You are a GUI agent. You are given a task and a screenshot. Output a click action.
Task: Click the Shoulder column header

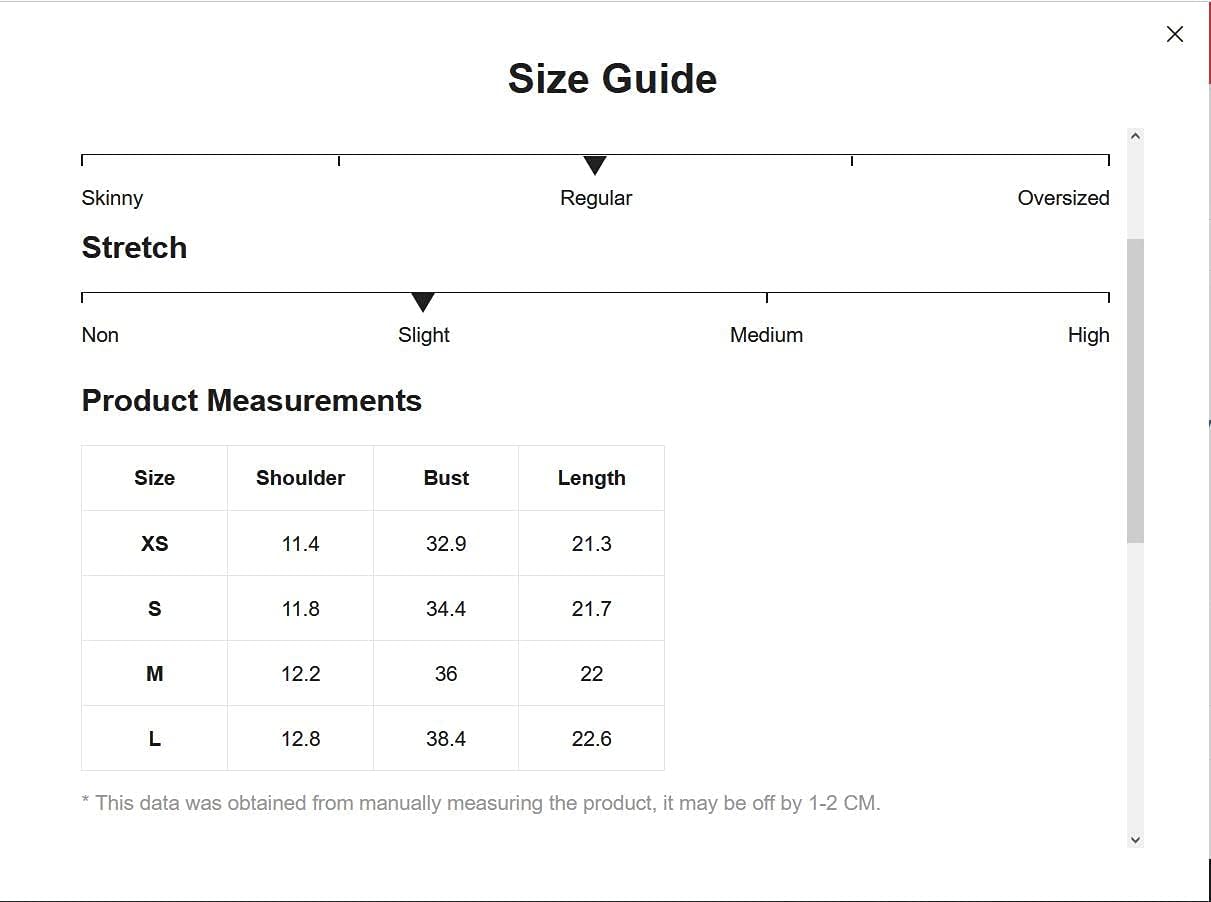[300, 478]
